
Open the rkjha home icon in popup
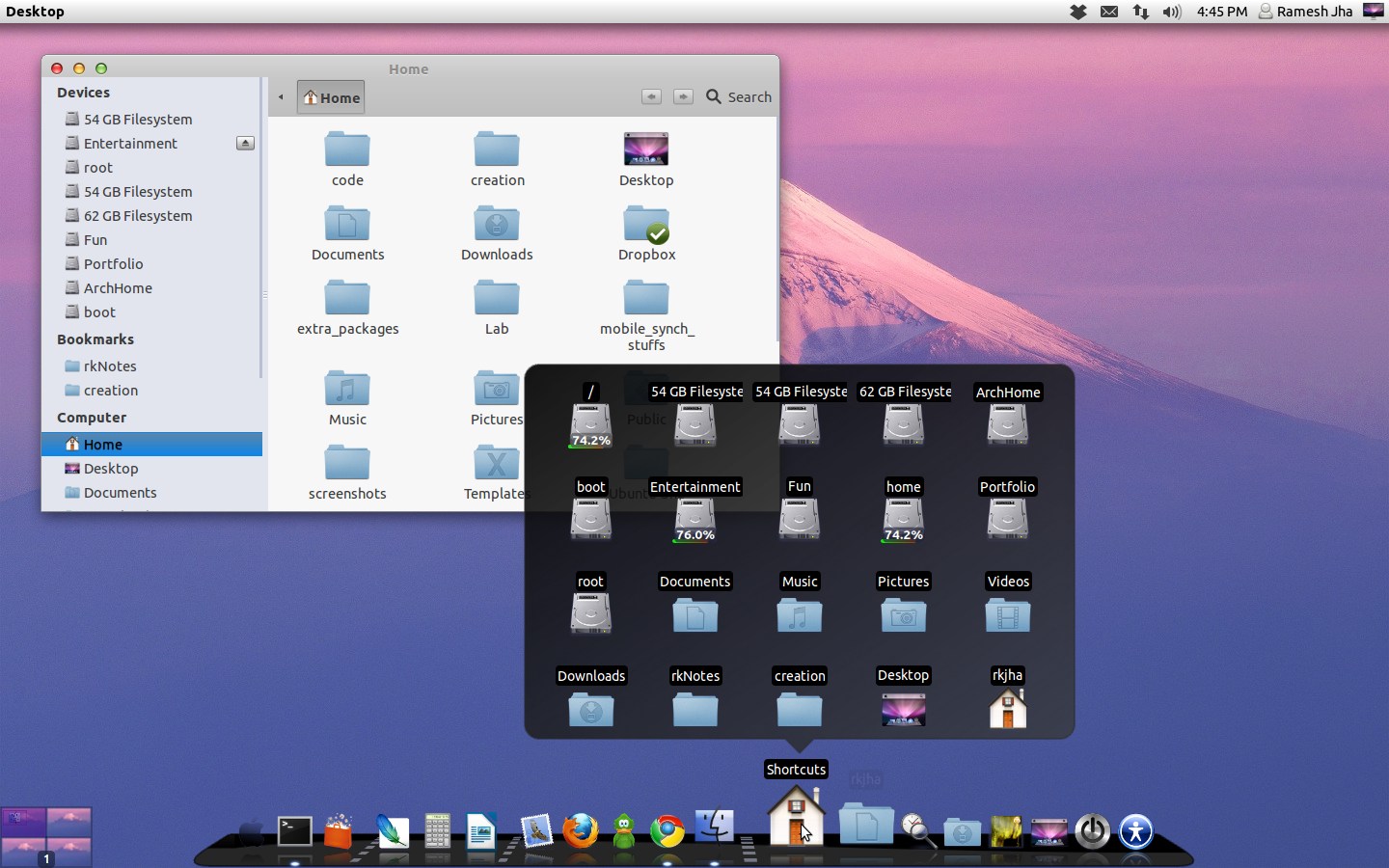[x=1007, y=709]
